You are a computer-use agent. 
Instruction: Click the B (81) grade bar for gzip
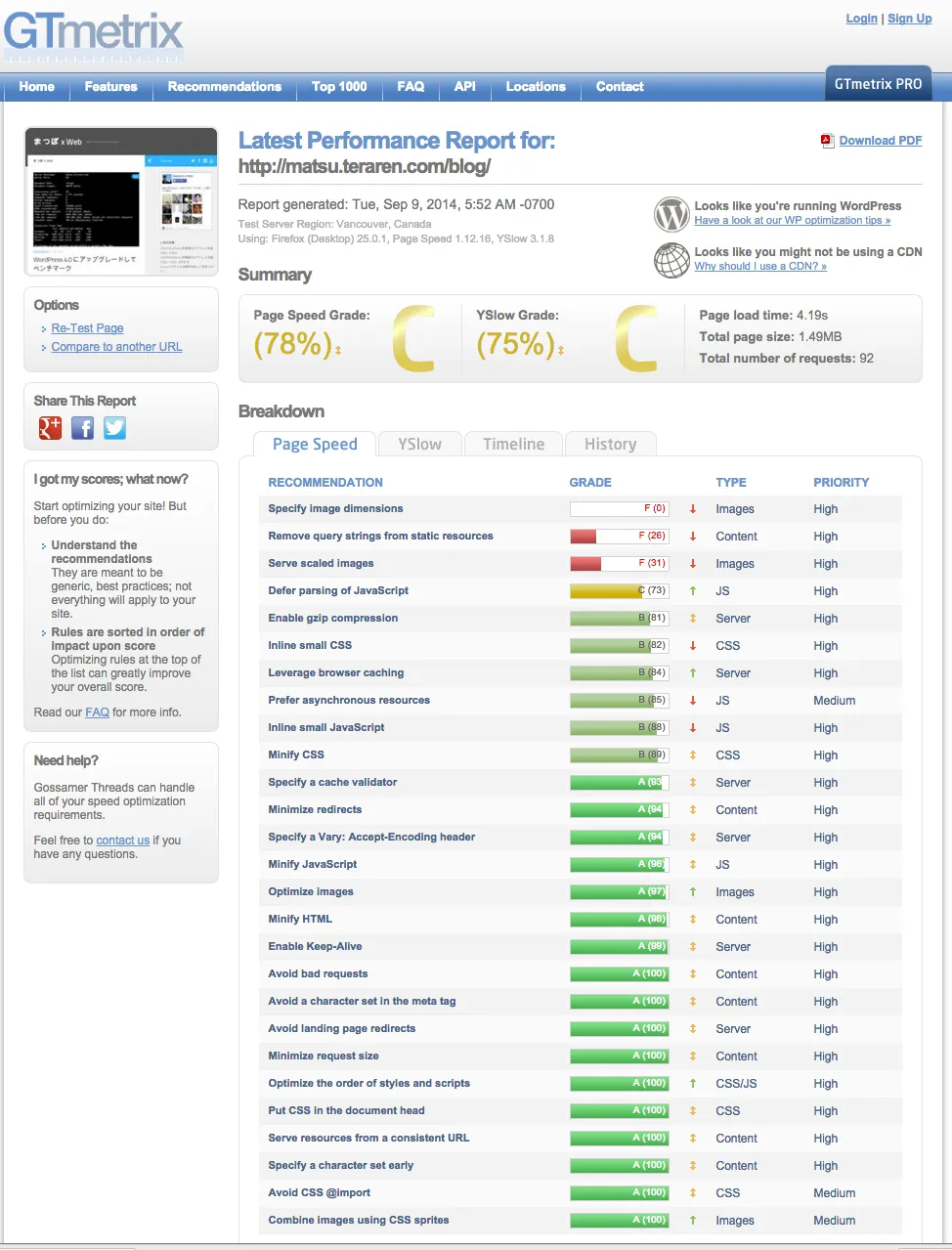[619, 619]
